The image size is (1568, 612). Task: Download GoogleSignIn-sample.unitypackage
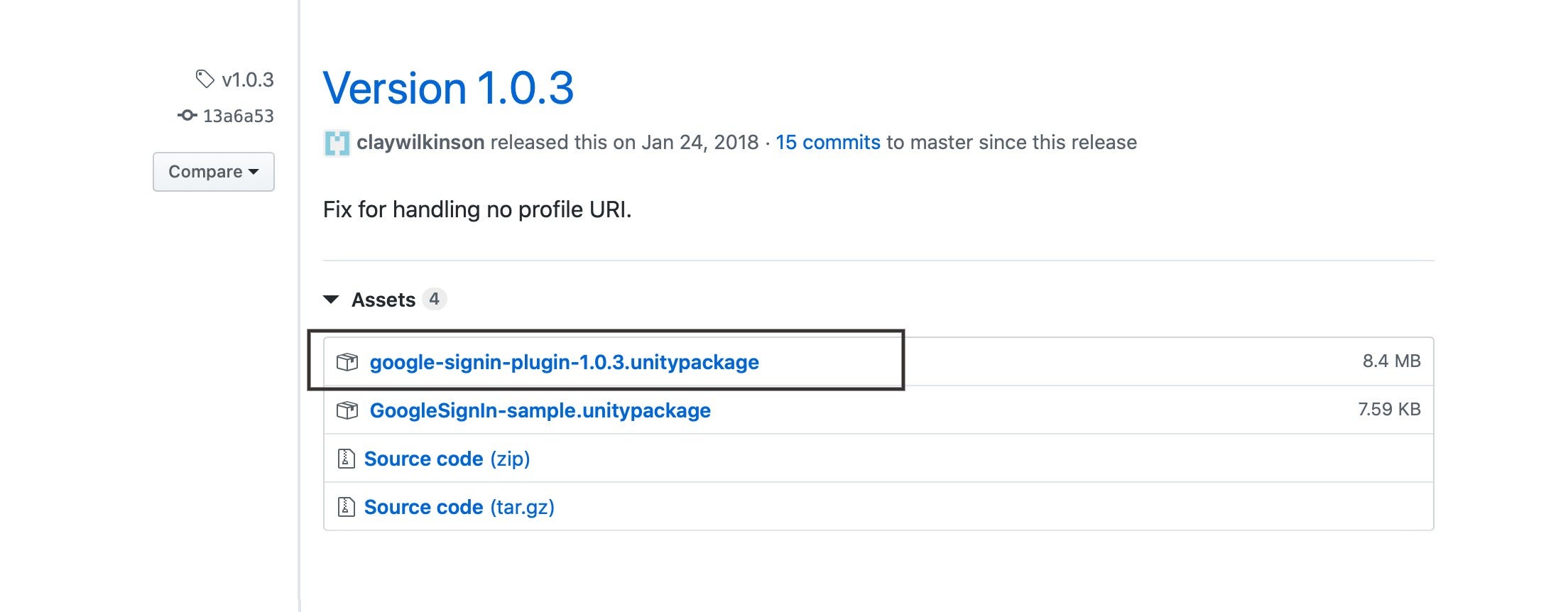pyautogui.click(x=540, y=410)
